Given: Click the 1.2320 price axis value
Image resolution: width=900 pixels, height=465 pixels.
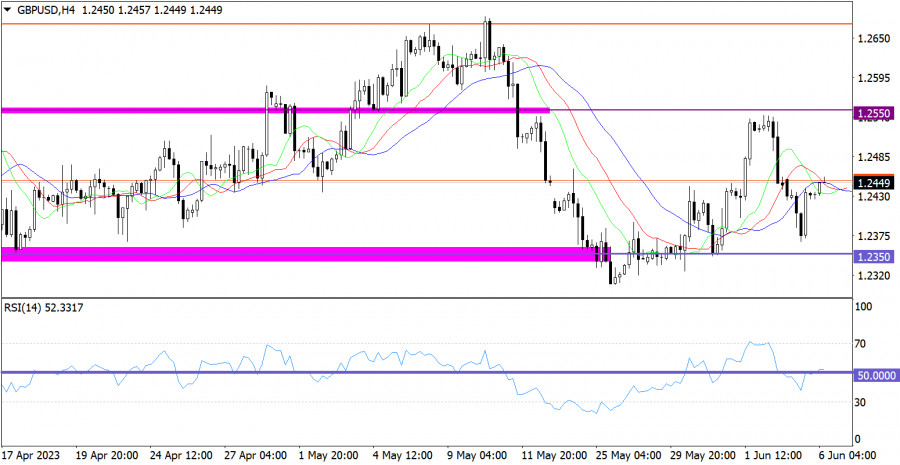Looking at the screenshot, I should coord(872,275).
